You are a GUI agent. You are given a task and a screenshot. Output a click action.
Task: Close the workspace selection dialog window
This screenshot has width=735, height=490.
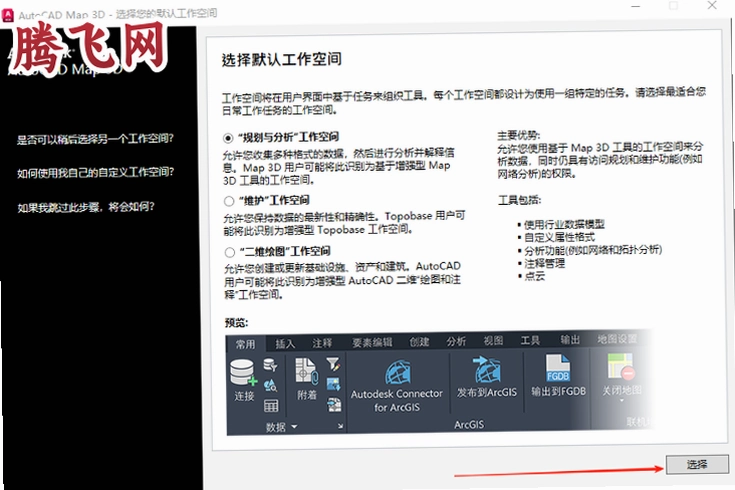712,6
